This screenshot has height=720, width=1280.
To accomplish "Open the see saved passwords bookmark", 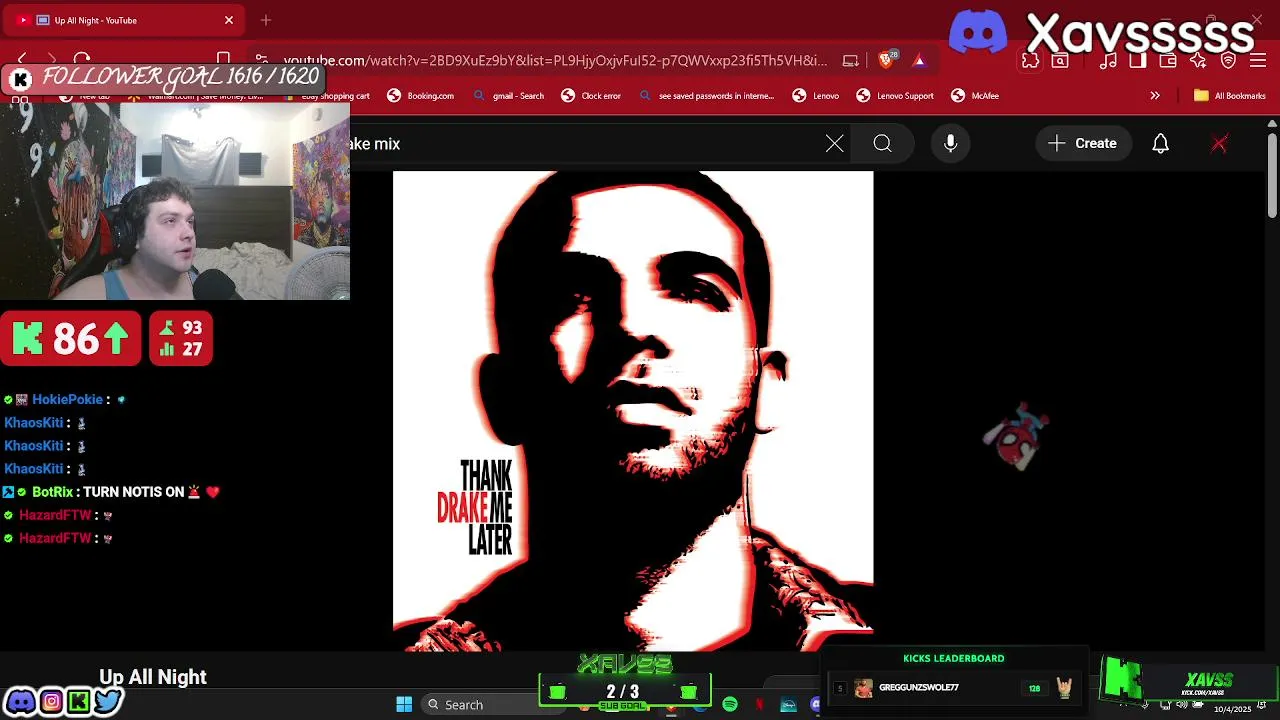I will pos(706,96).
